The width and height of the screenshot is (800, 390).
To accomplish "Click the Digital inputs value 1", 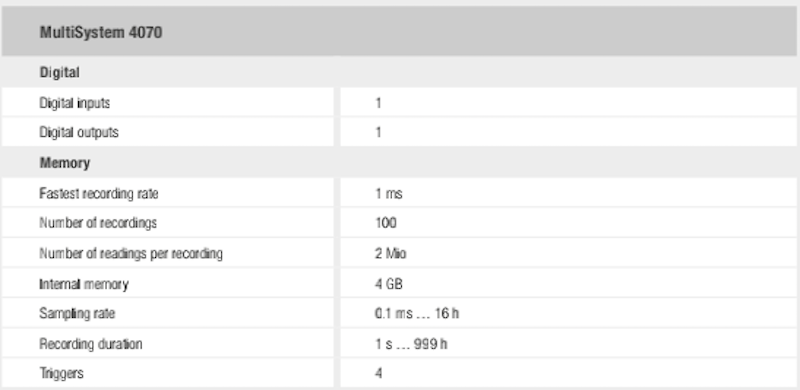I will 378,103.
